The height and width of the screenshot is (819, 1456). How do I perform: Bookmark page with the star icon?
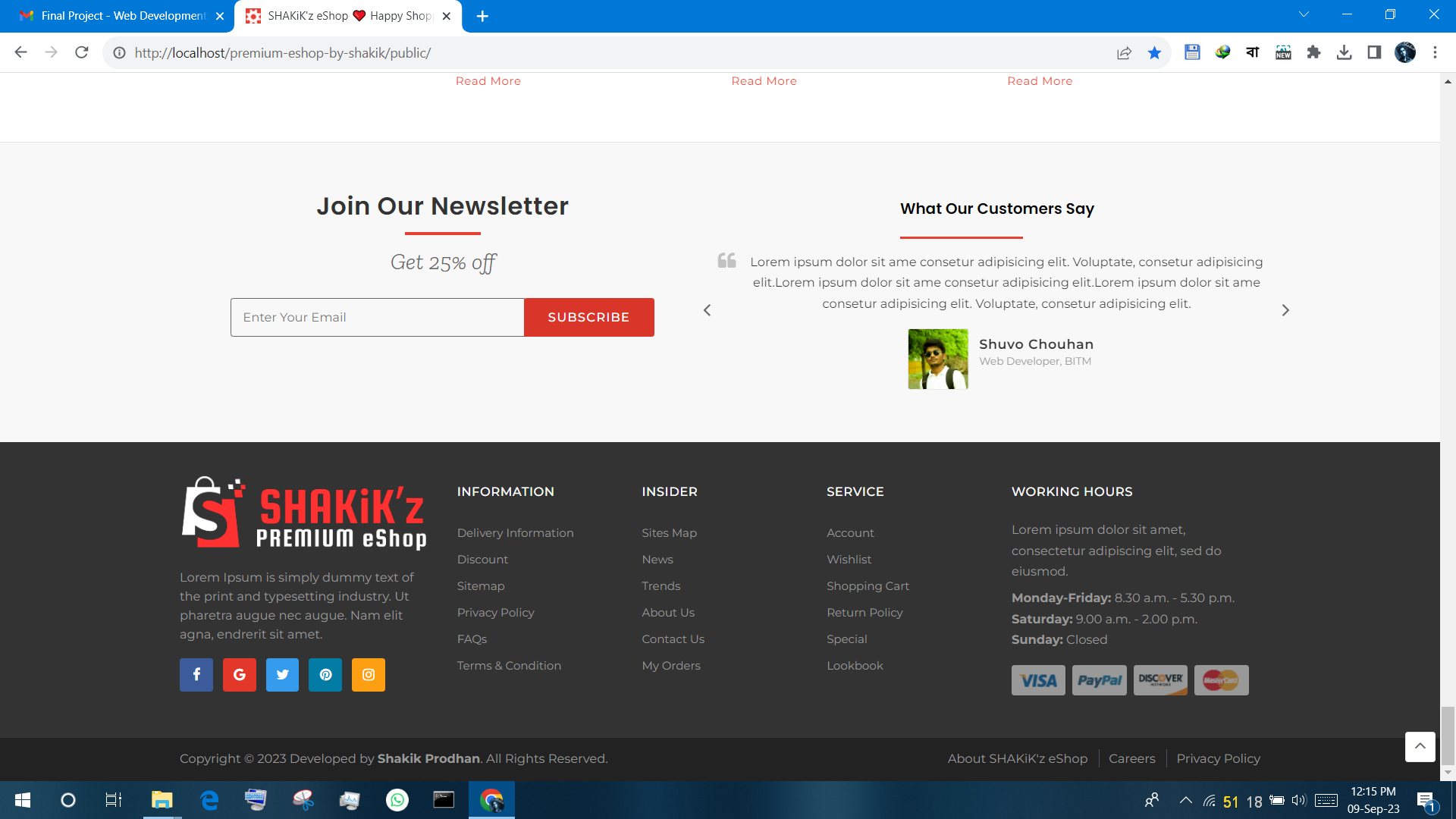pyautogui.click(x=1154, y=52)
